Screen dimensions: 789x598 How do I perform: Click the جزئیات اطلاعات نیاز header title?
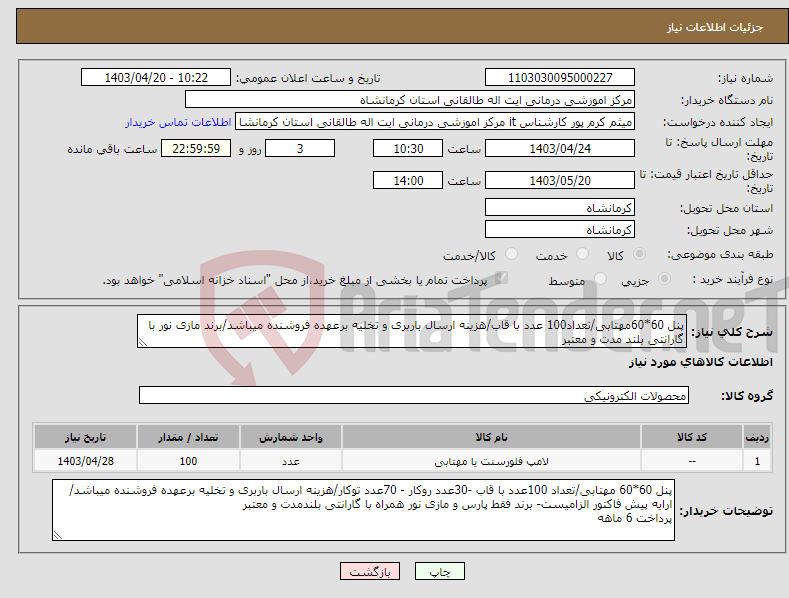[x=715, y=27]
